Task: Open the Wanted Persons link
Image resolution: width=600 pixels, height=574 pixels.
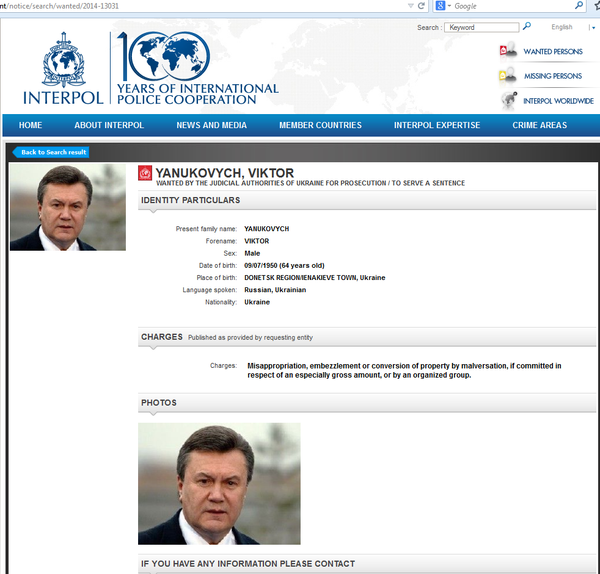Action: click(552, 51)
